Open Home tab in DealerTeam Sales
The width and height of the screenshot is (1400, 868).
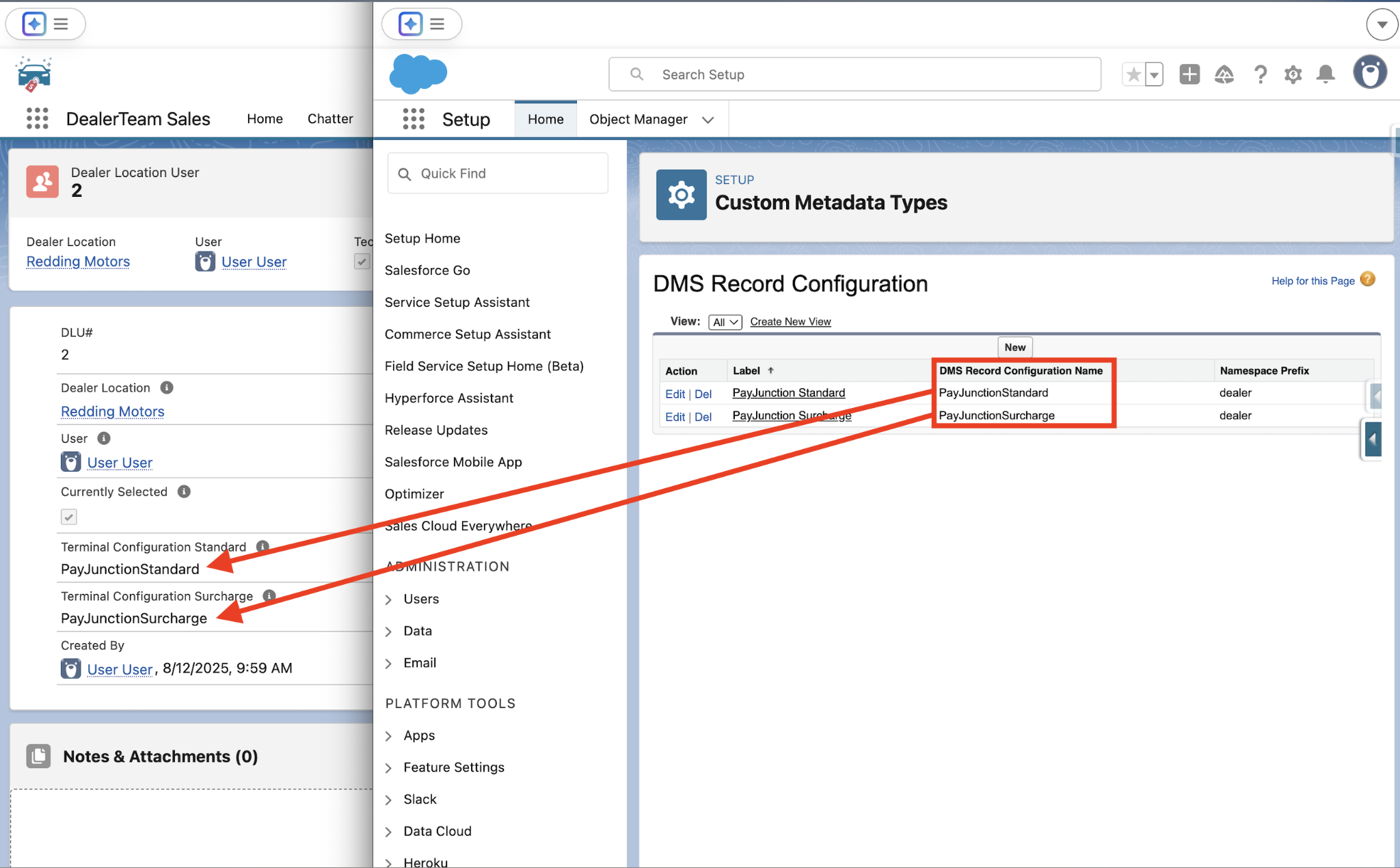265,119
